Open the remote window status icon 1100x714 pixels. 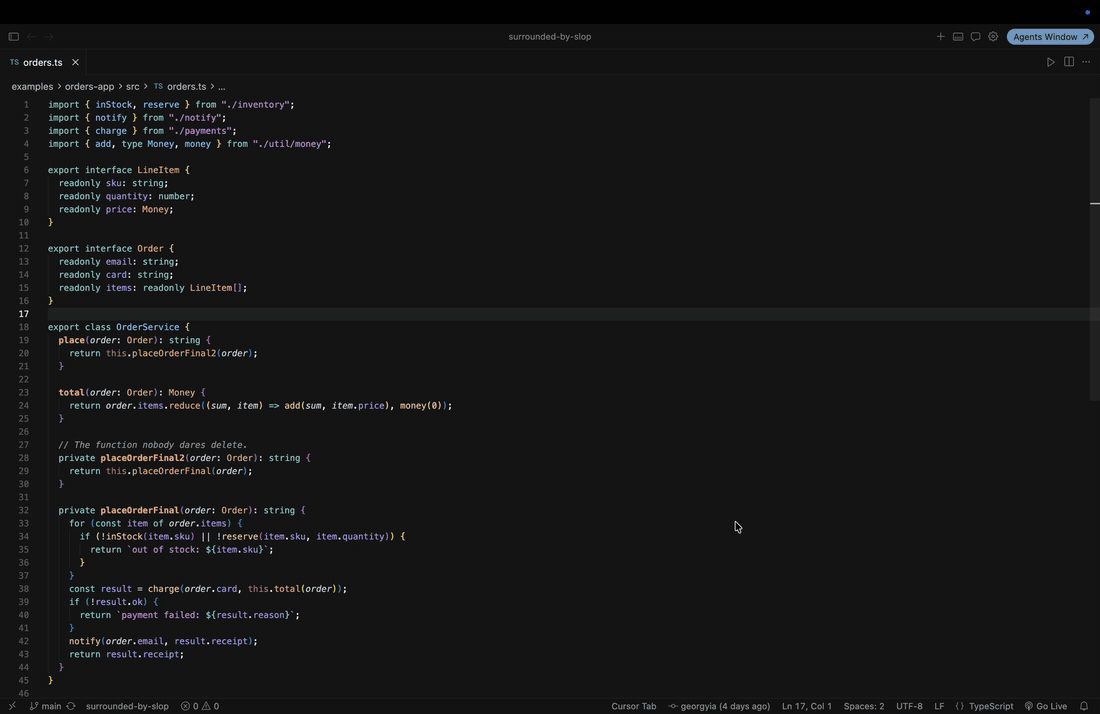[12, 706]
